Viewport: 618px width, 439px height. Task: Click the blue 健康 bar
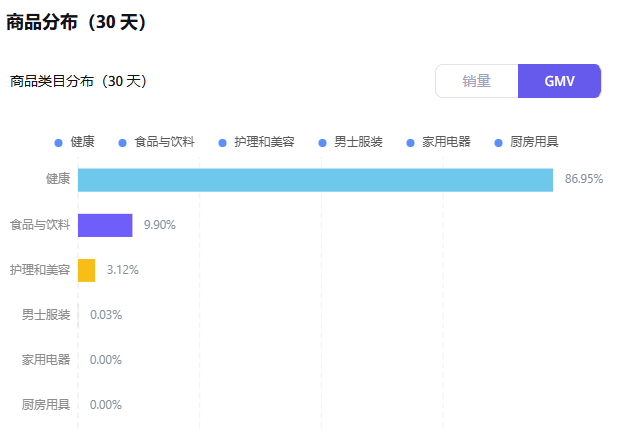(x=315, y=180)
